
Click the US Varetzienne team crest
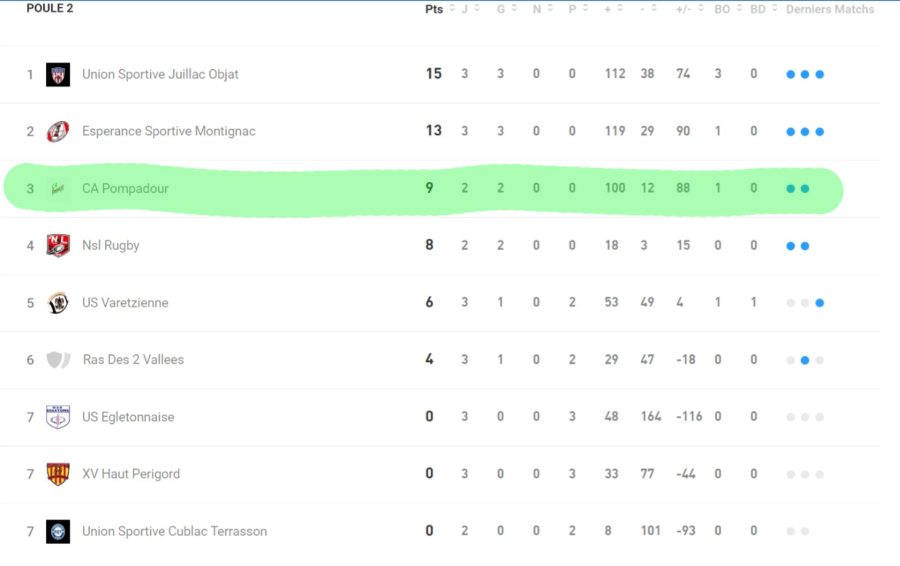point(58,302)
